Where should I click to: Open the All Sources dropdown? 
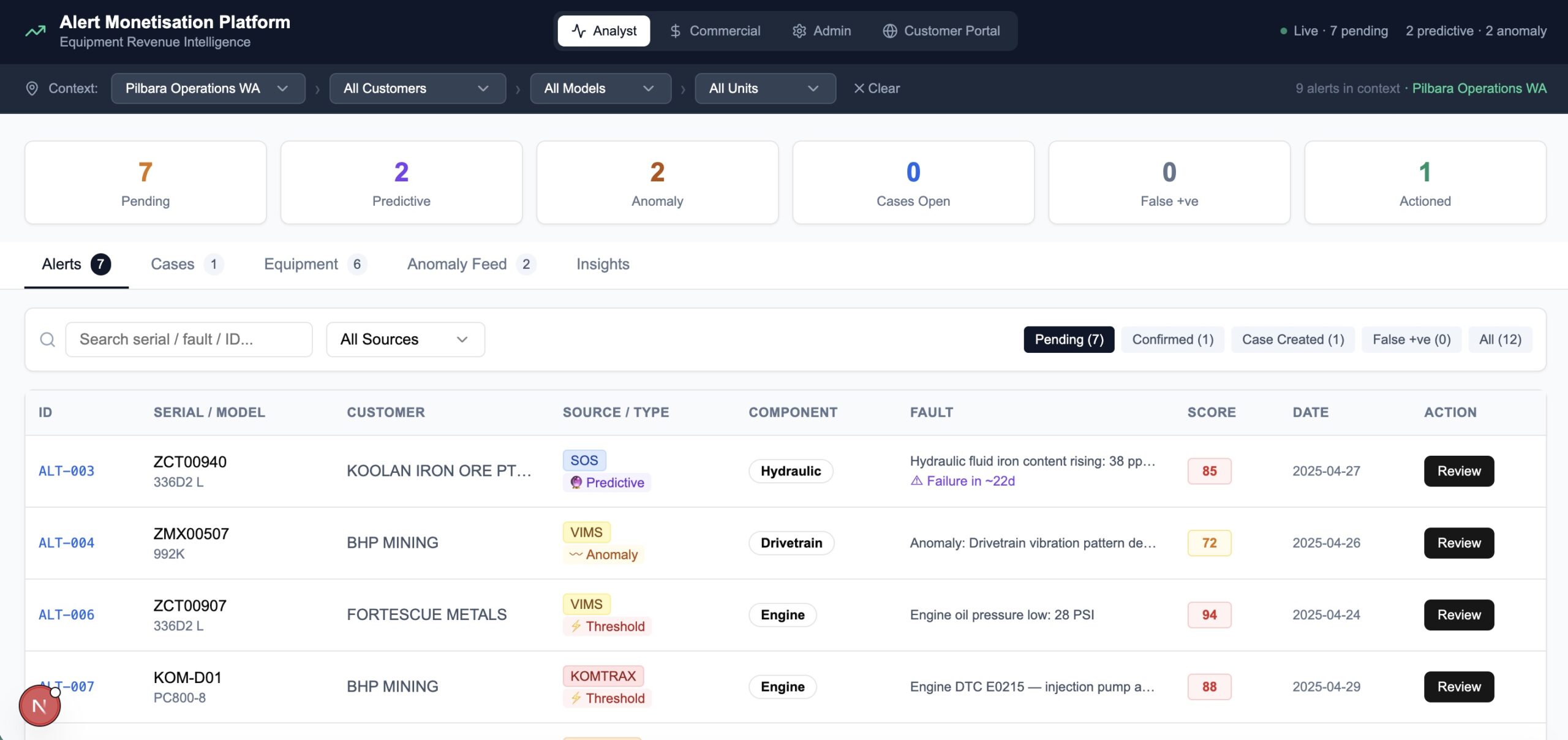coord(405,339)
